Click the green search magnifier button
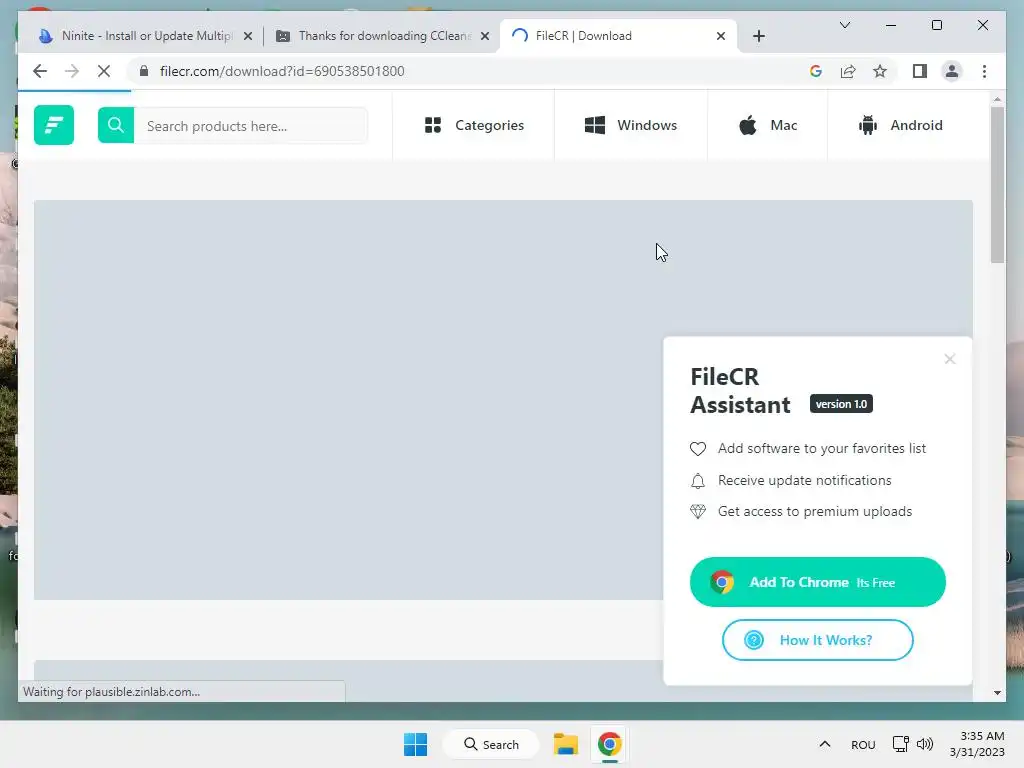The height and width of the screenshot is (768, 1024). click(x=116, y=125)
